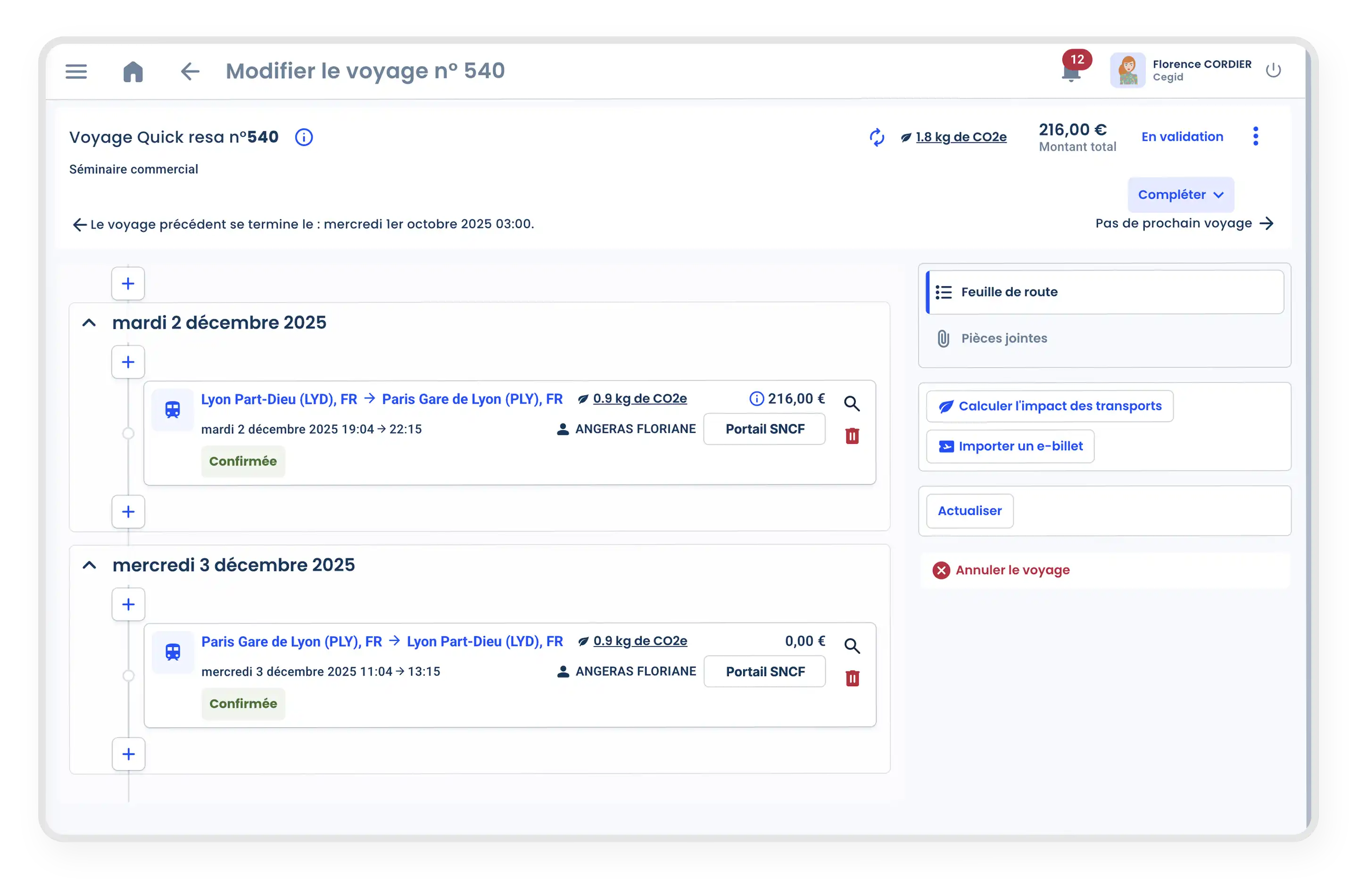Open the notifications bell with 12 badge

pyautogui.click(x=1071, y=73)
